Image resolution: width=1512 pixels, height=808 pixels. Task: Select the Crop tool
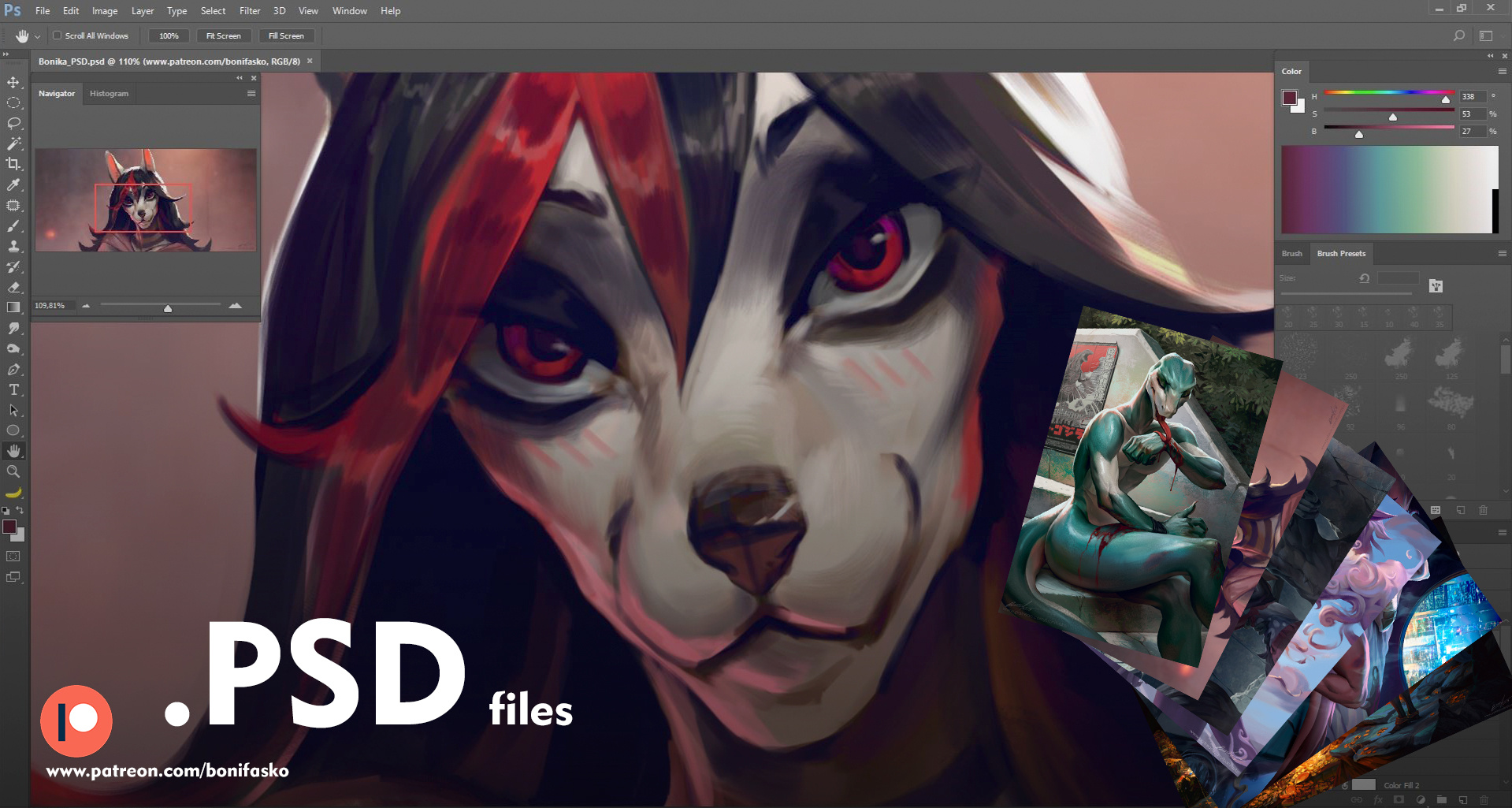coord(13,164)
